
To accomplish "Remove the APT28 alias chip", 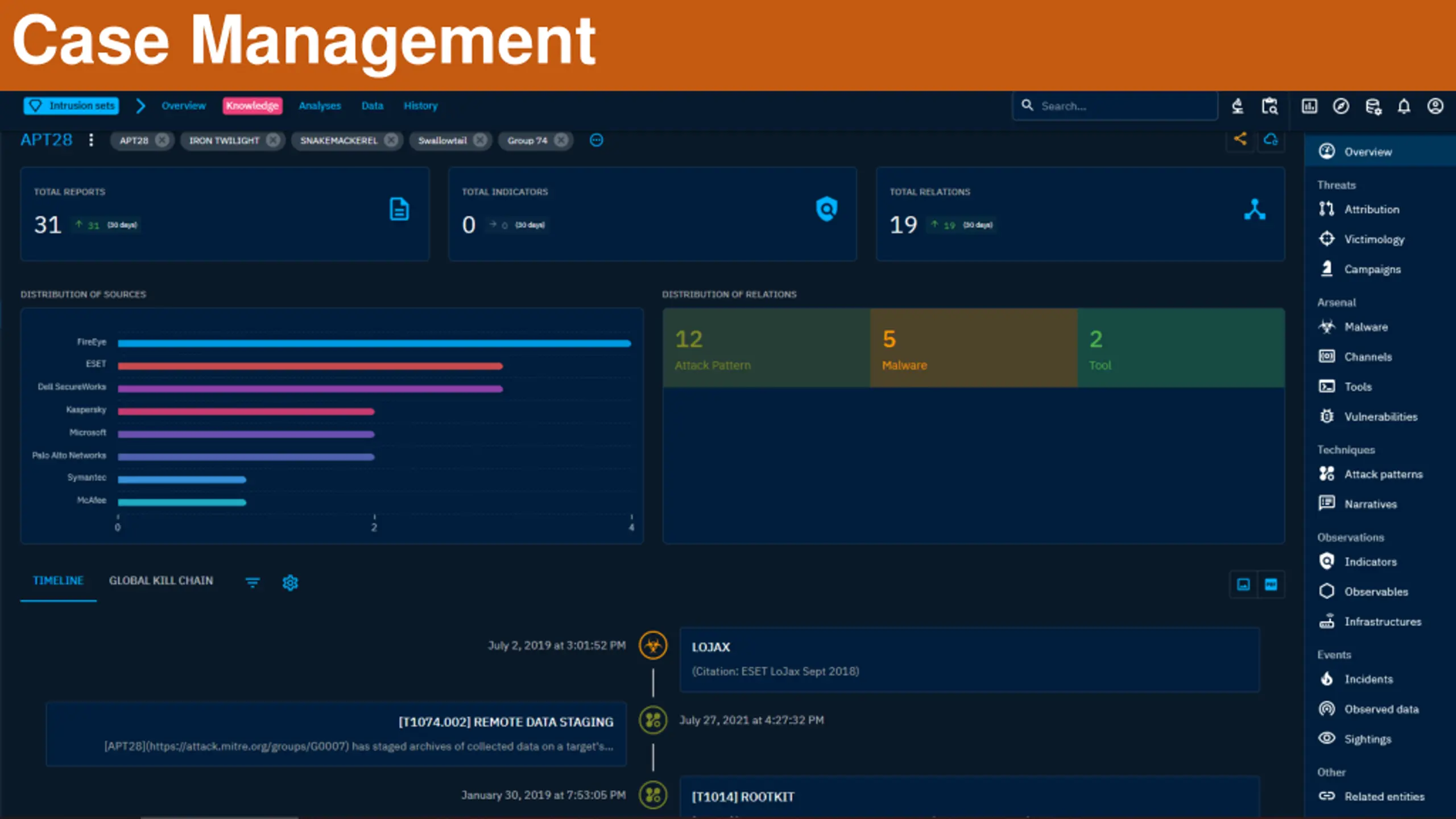I will coord(162,140).
